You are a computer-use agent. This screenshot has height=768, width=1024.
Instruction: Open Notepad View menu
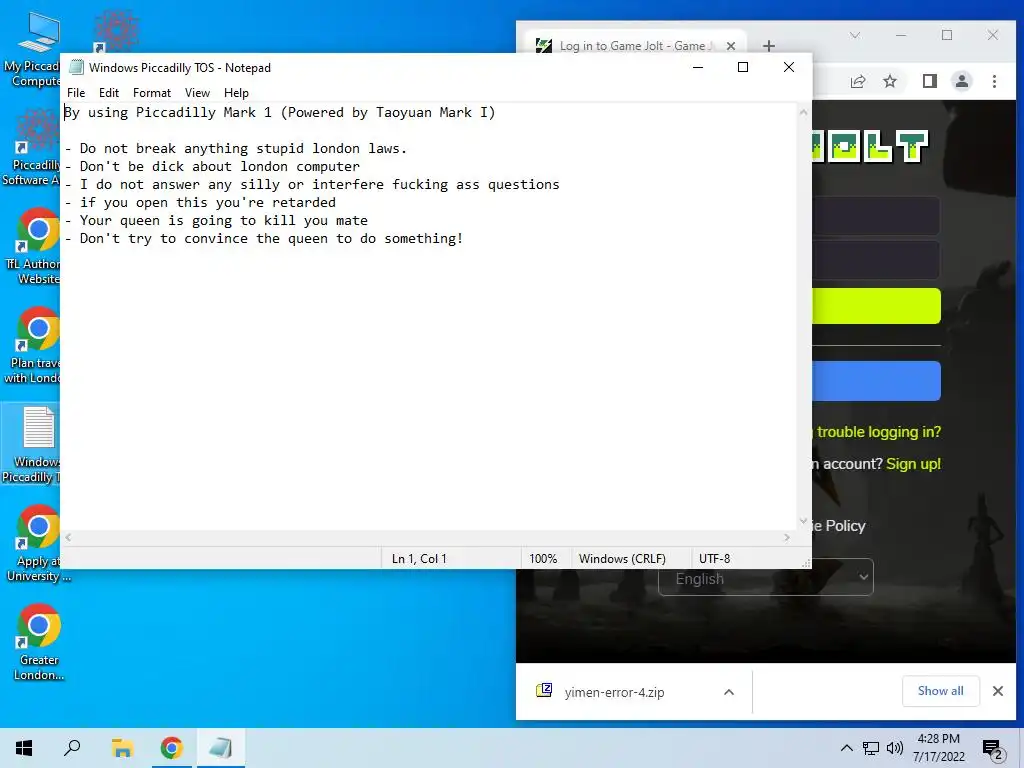(197, 93)
